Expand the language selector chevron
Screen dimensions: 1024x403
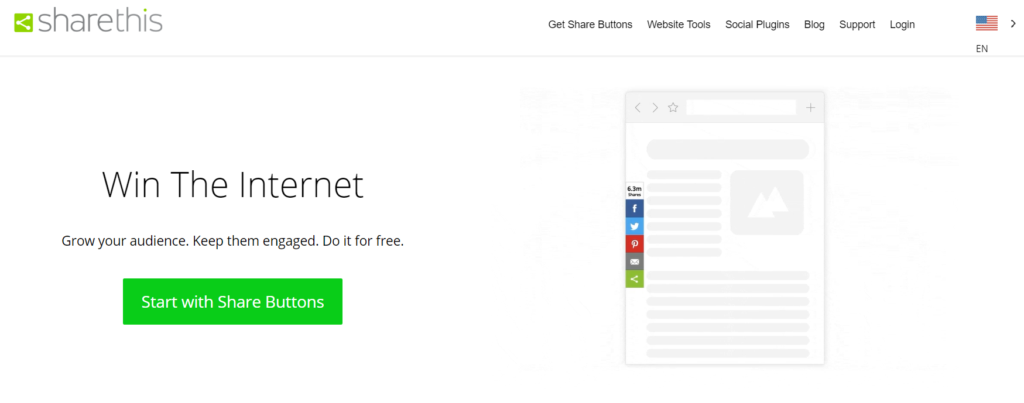(1013, 24)
